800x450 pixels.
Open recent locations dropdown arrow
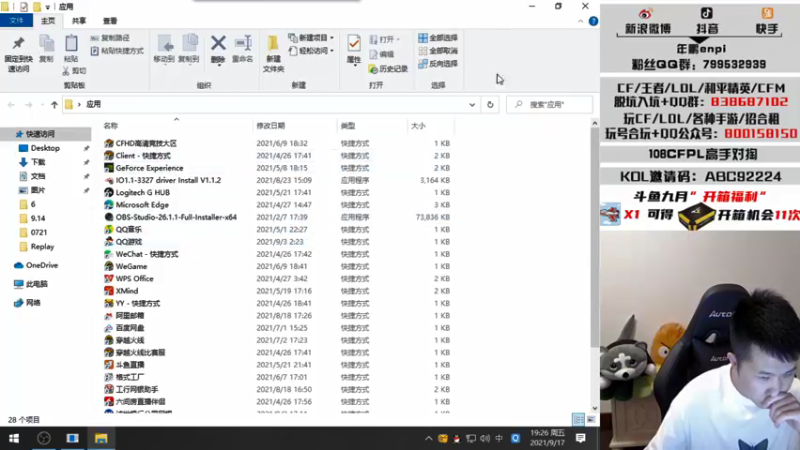pyautogui.click(x=42, y=105)
